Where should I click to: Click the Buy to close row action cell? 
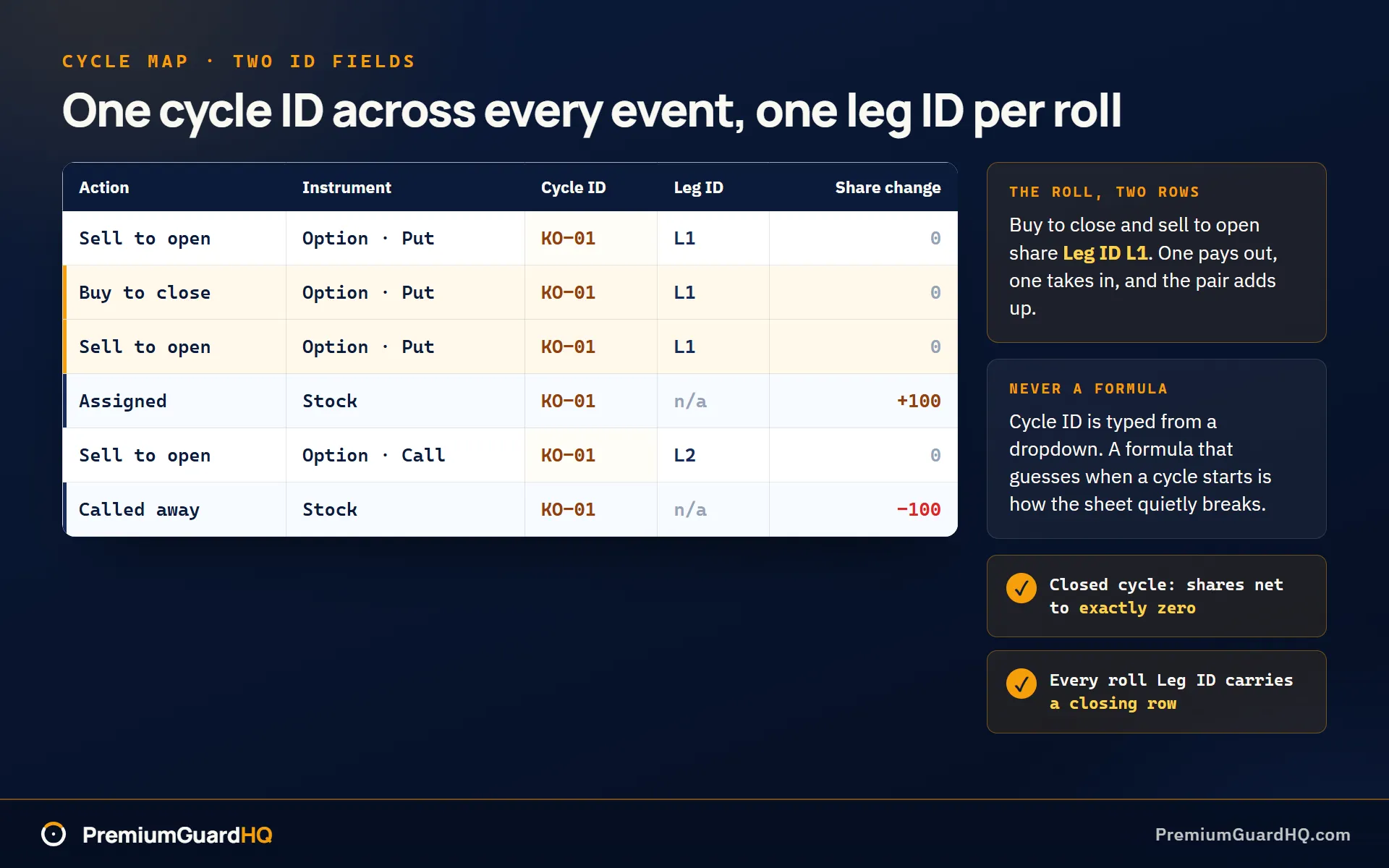(x=175, y=292)
